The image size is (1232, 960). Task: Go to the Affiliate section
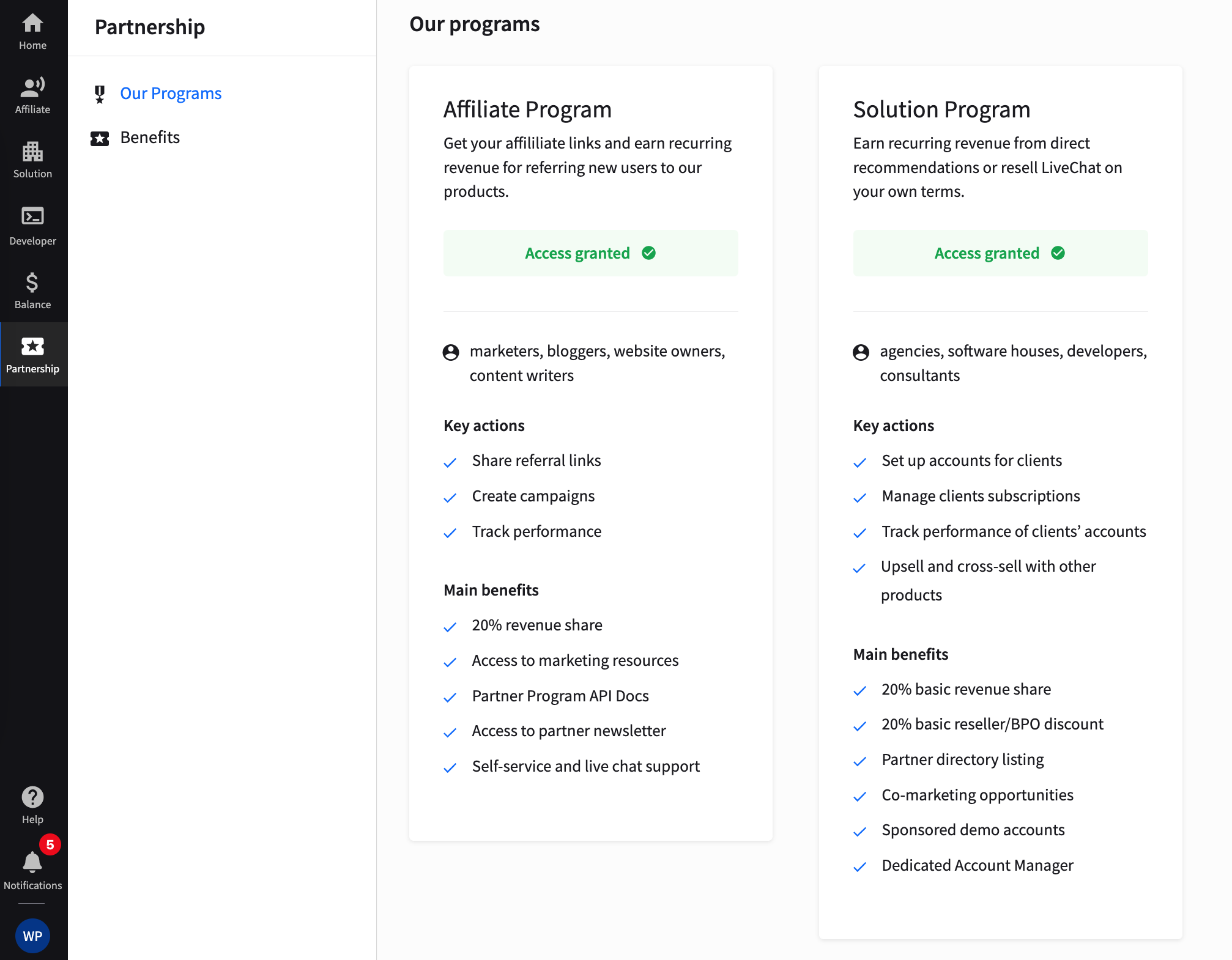pyautogui.click(x=32, y=96)
